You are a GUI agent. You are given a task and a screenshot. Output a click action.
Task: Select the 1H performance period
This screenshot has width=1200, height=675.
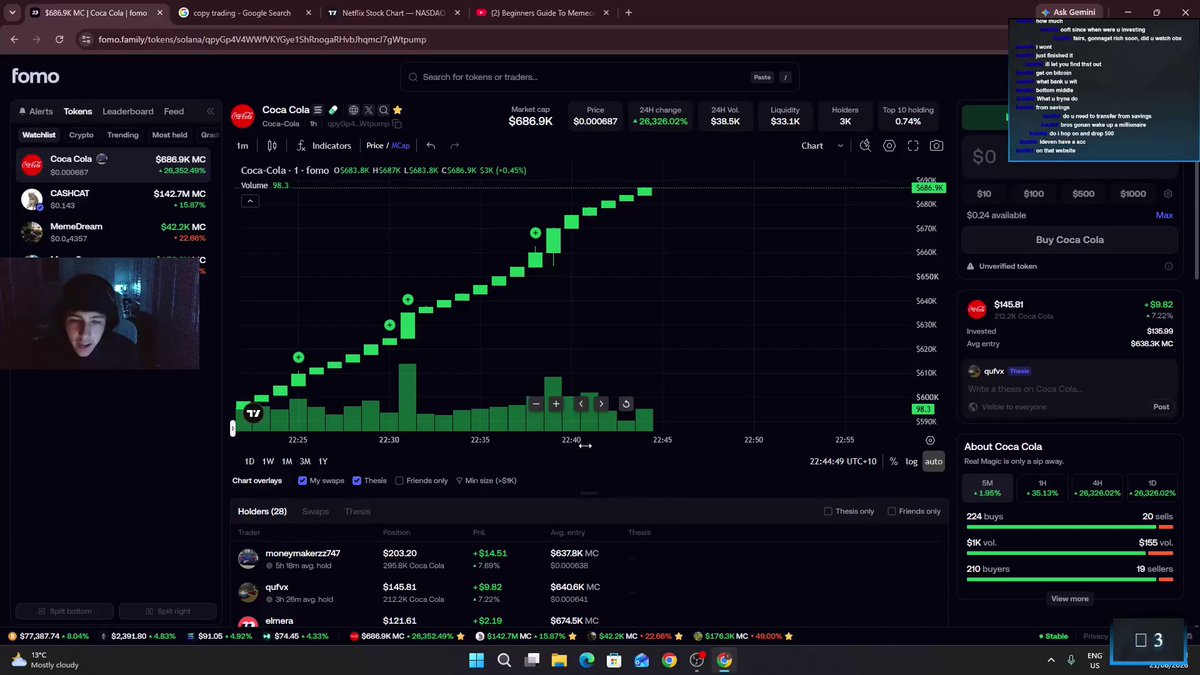pyautogui.click(x=1040, y=488)
